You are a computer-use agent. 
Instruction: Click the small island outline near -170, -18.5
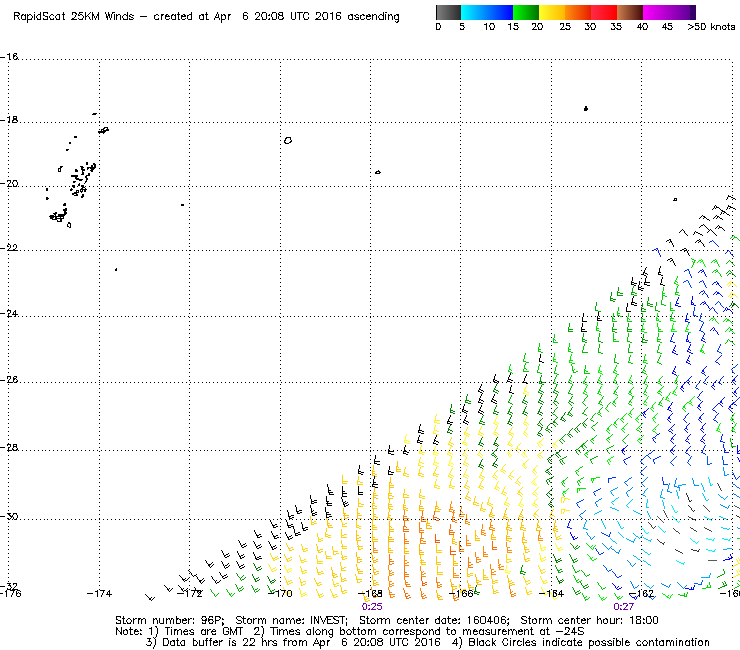288,140
